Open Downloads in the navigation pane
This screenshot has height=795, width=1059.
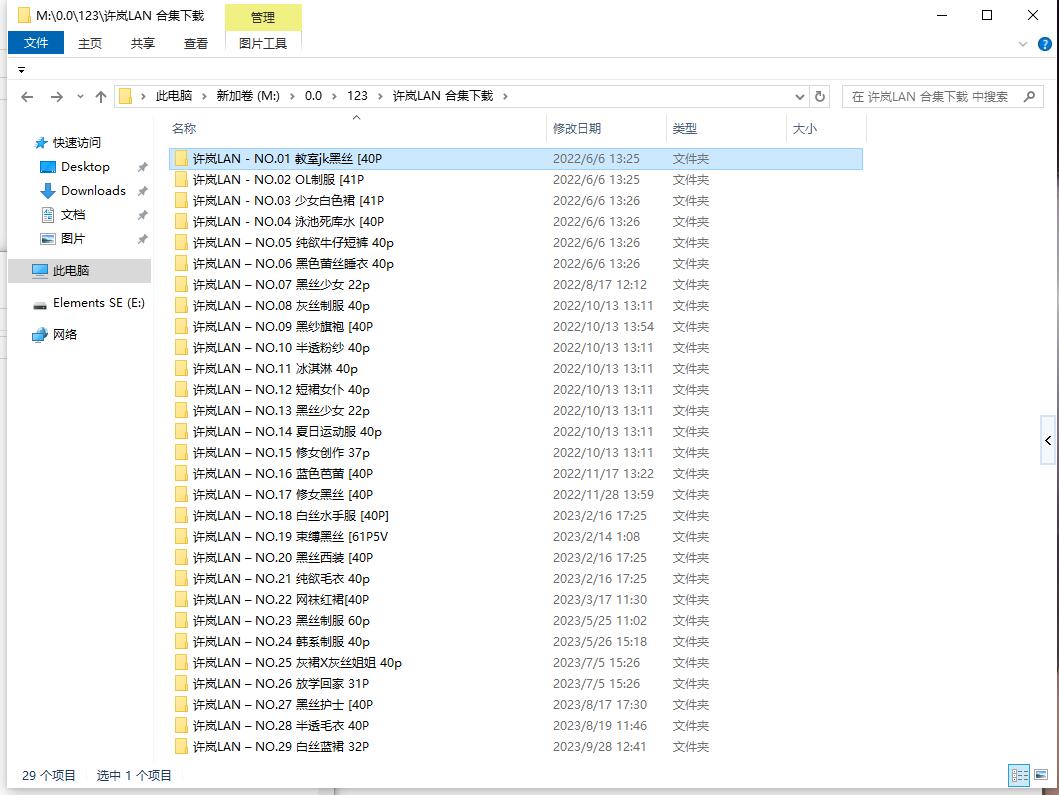tap(93, 191)
